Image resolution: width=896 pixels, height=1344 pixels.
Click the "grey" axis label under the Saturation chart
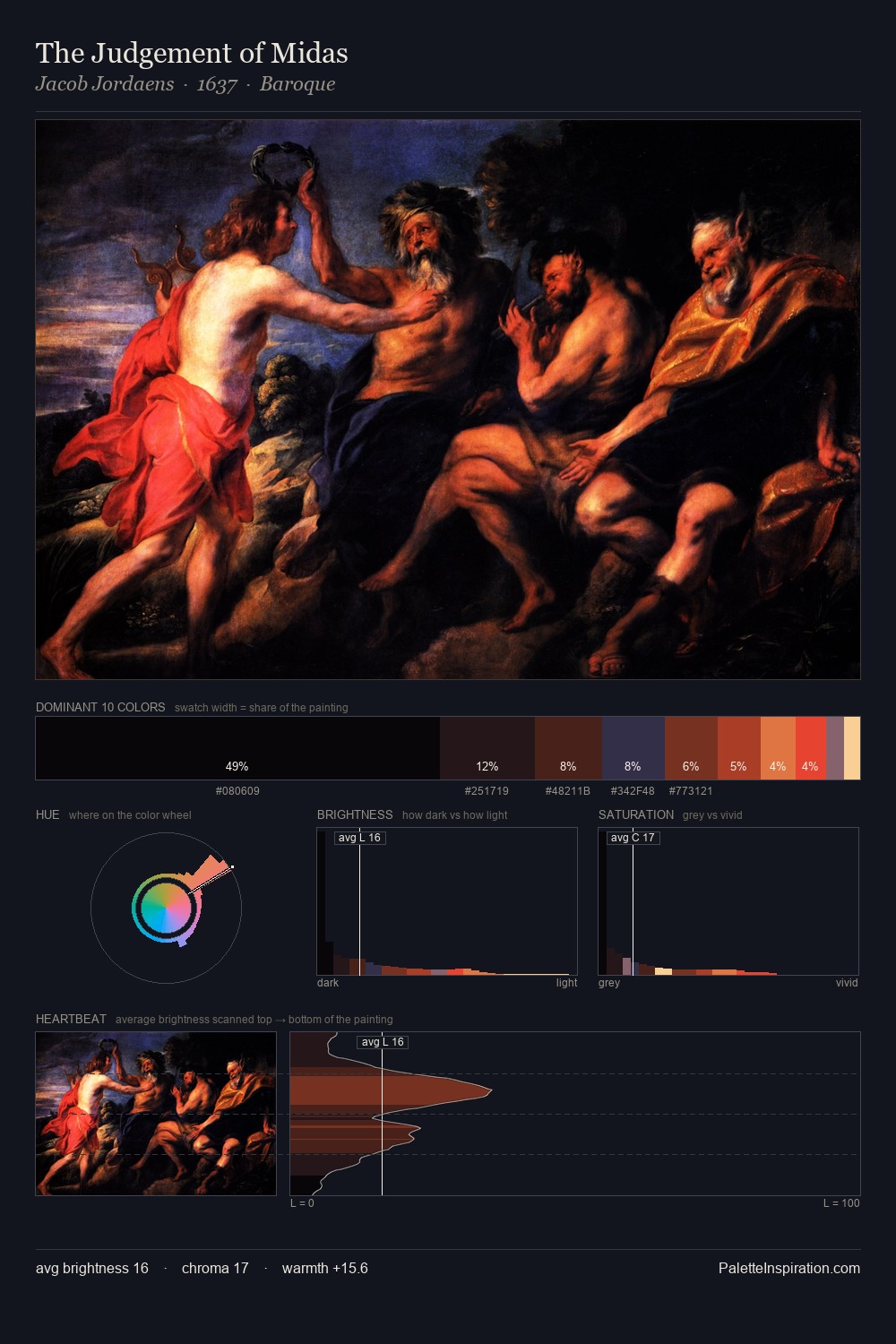click(x=609, y=983)
